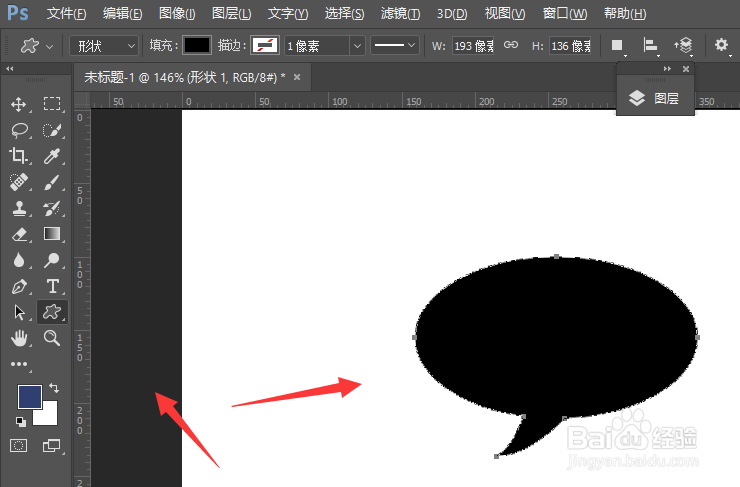Screen dimensions: 740x487
Task: Select the Eyedropper tool
Action: (x=52, y=156)
